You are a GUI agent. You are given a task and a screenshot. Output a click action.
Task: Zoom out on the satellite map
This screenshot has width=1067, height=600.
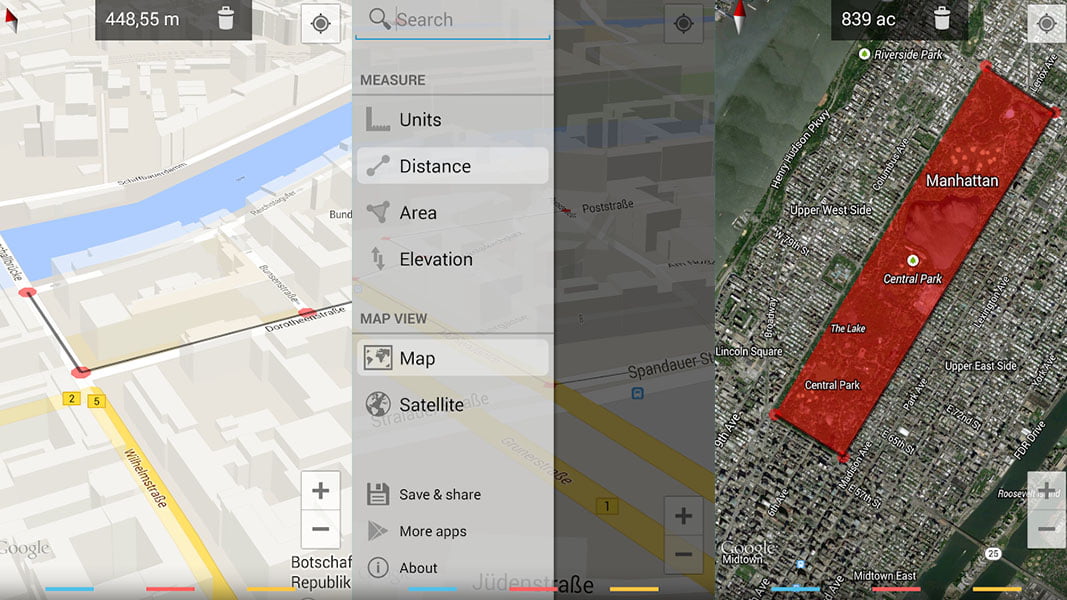pyautogui.click(x=1046, y=529)
